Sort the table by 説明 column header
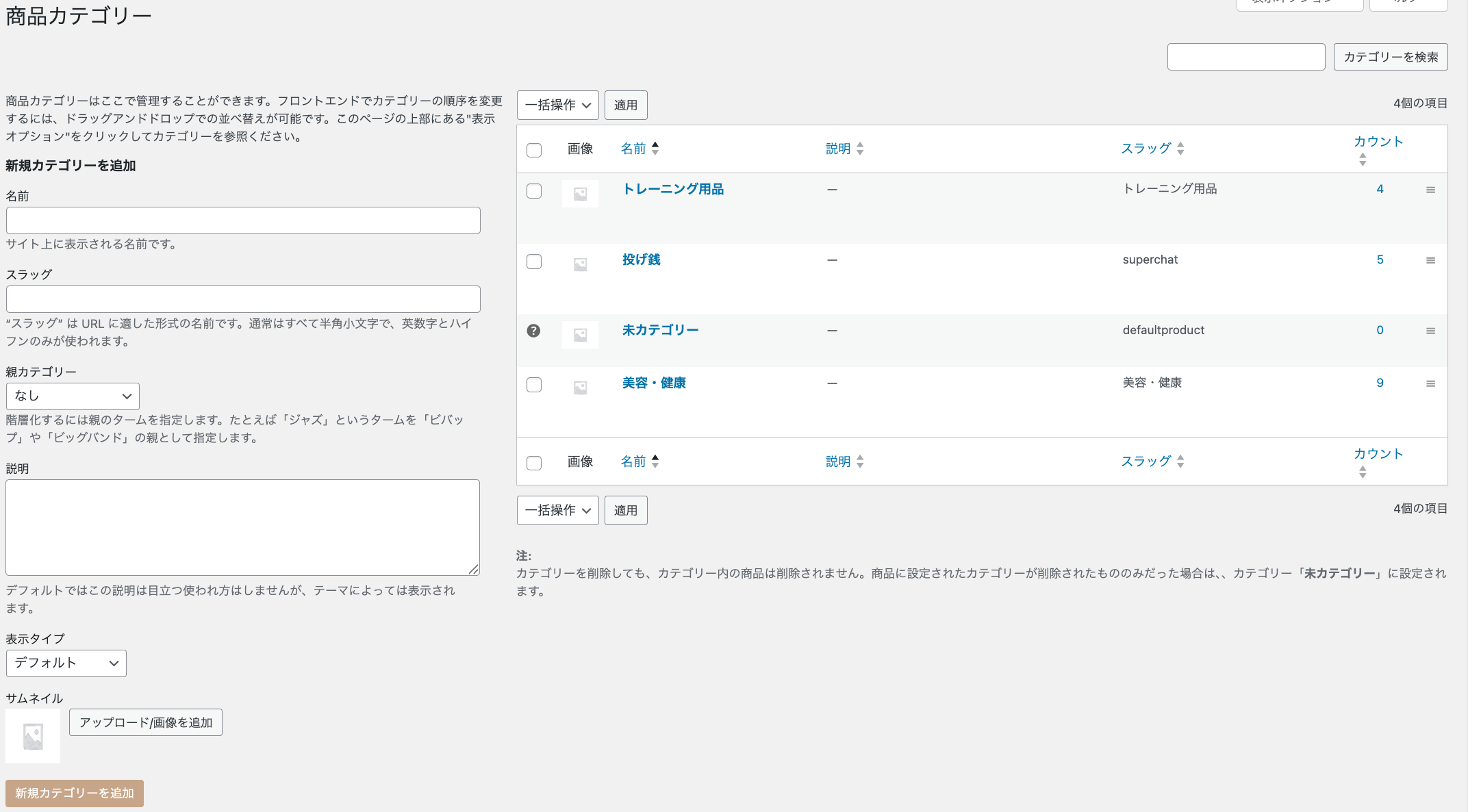The width and height of the screenshot is (1468, 812). point(838,149)
